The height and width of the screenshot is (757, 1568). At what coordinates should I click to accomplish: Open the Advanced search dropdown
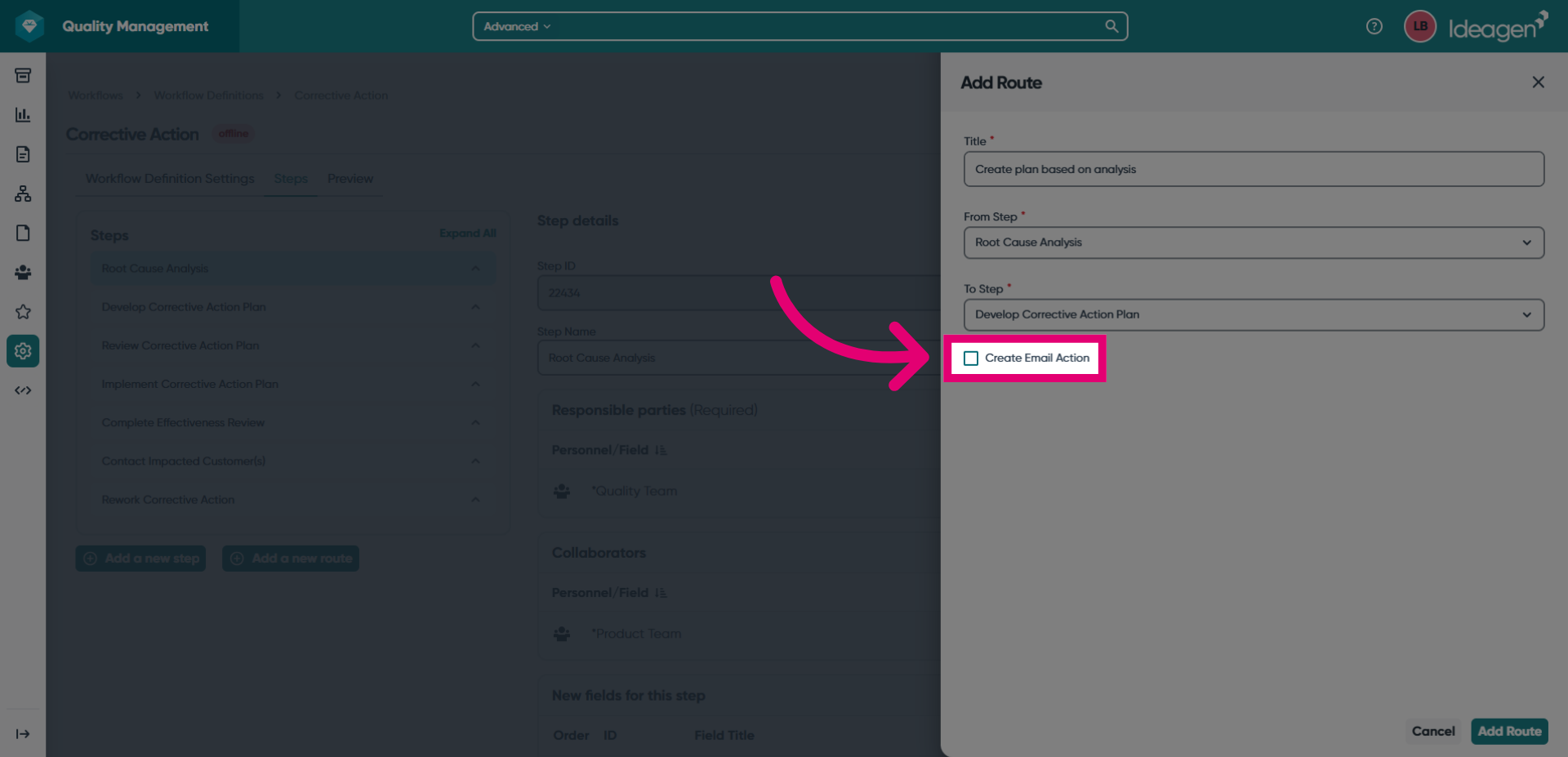click(x=517, y=26)
